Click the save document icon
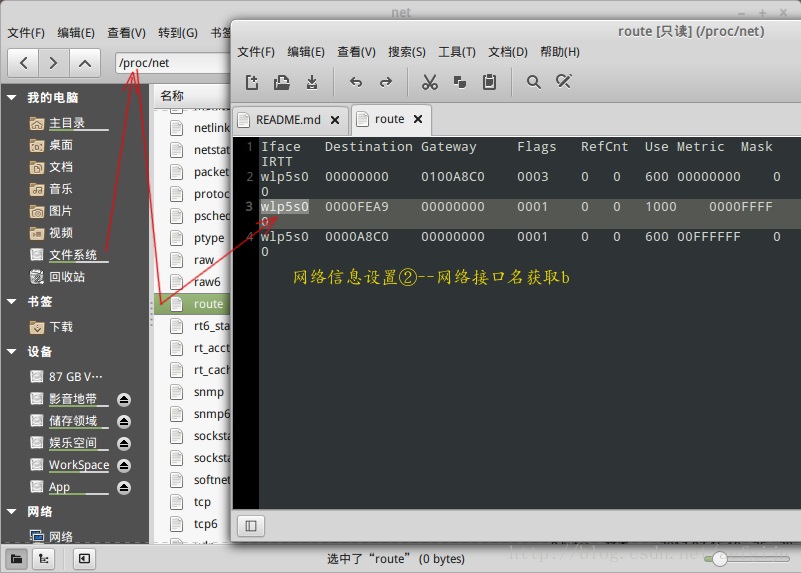This screenshot has width=801, height=573. point(312,82)
